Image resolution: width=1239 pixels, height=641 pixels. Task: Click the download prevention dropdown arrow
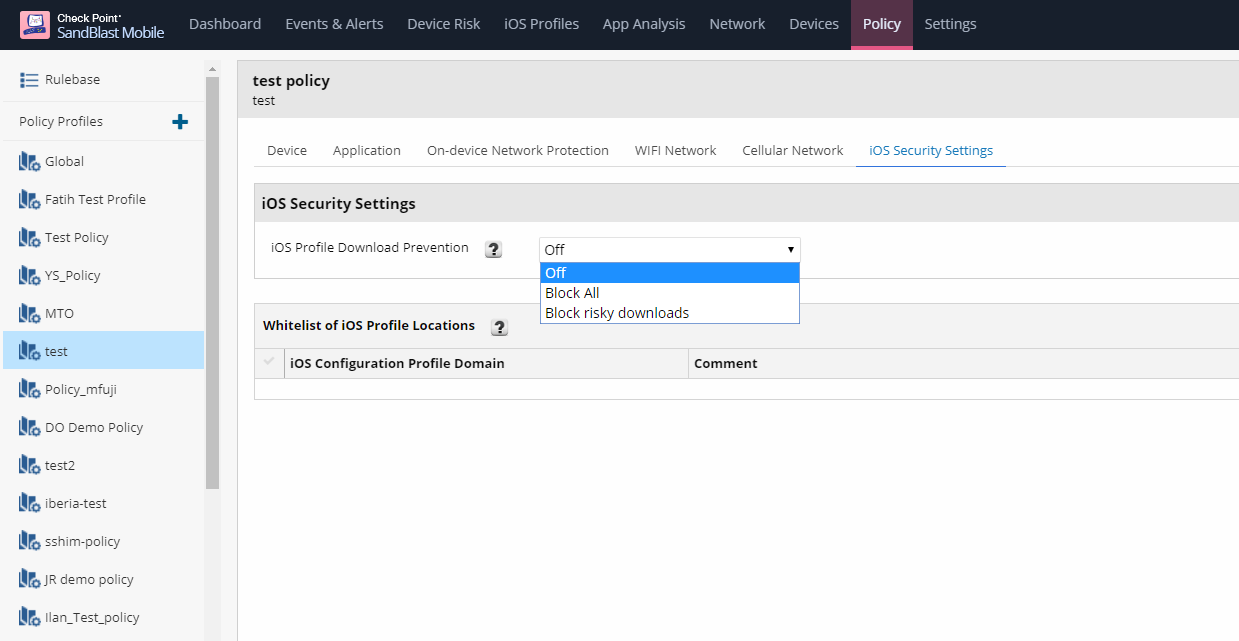[x=790, y=249]
